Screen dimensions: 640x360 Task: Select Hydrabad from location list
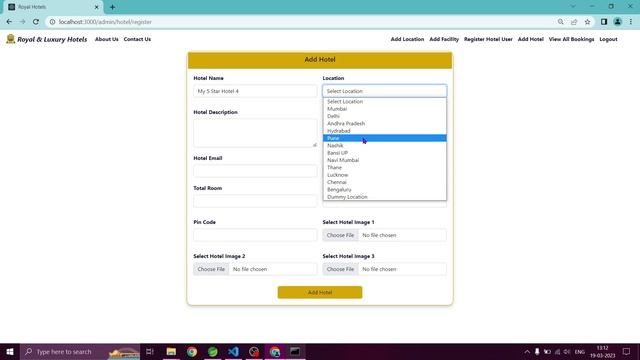pyautogui.click(x=384, y=131)
